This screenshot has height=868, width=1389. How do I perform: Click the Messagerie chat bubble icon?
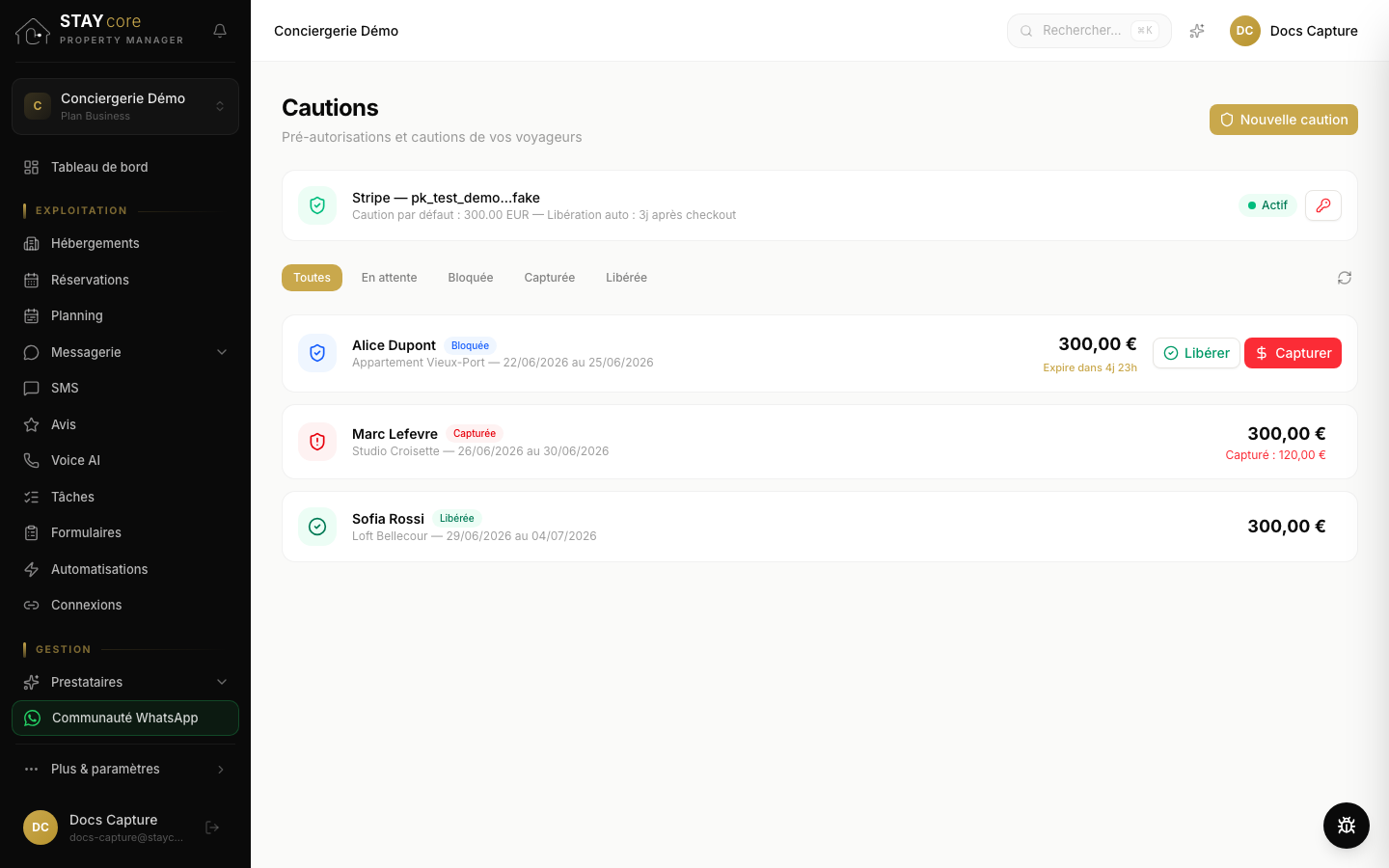tap(31, 353)
